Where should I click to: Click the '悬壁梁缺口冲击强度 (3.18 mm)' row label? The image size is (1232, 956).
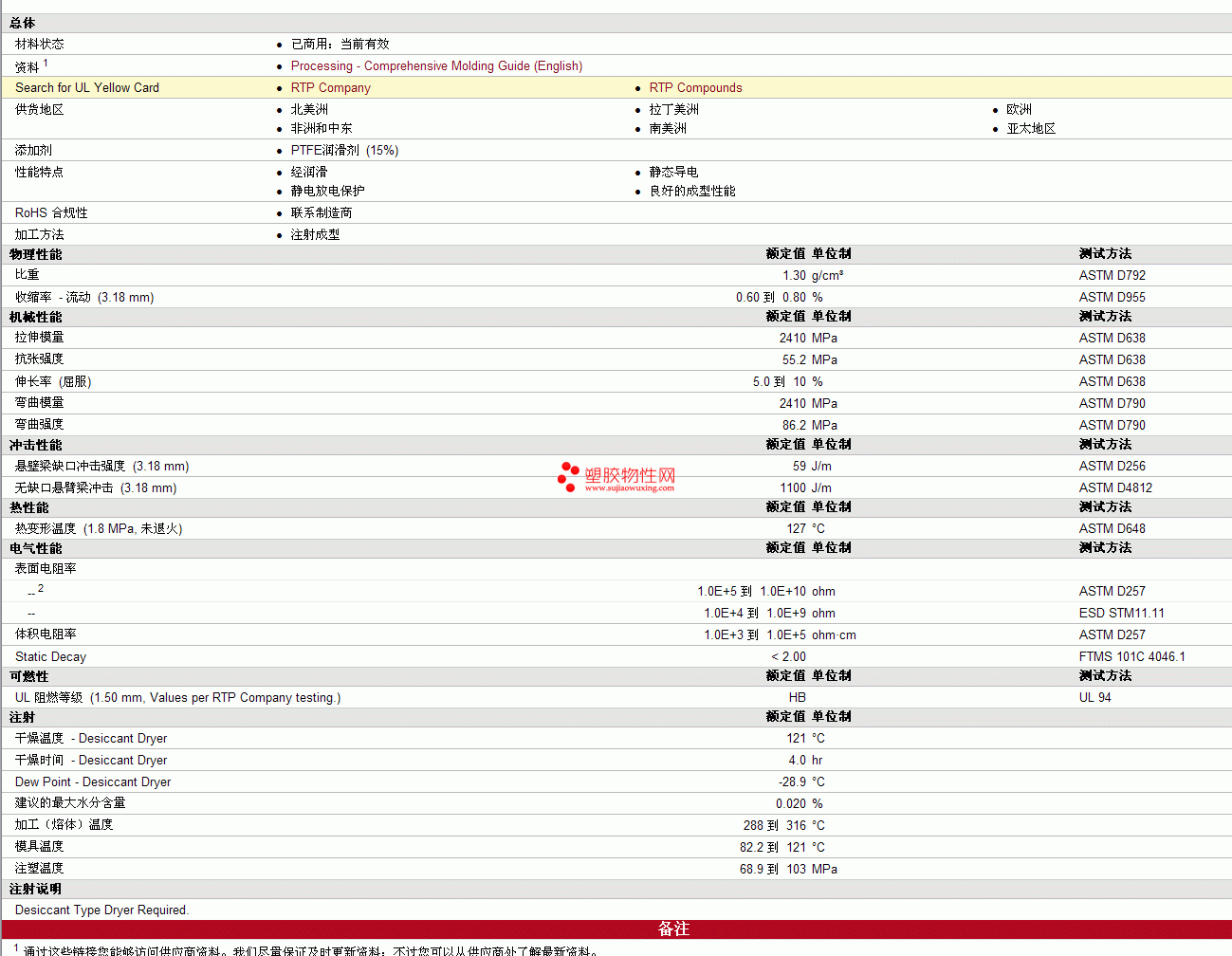(x=102, y=466)
